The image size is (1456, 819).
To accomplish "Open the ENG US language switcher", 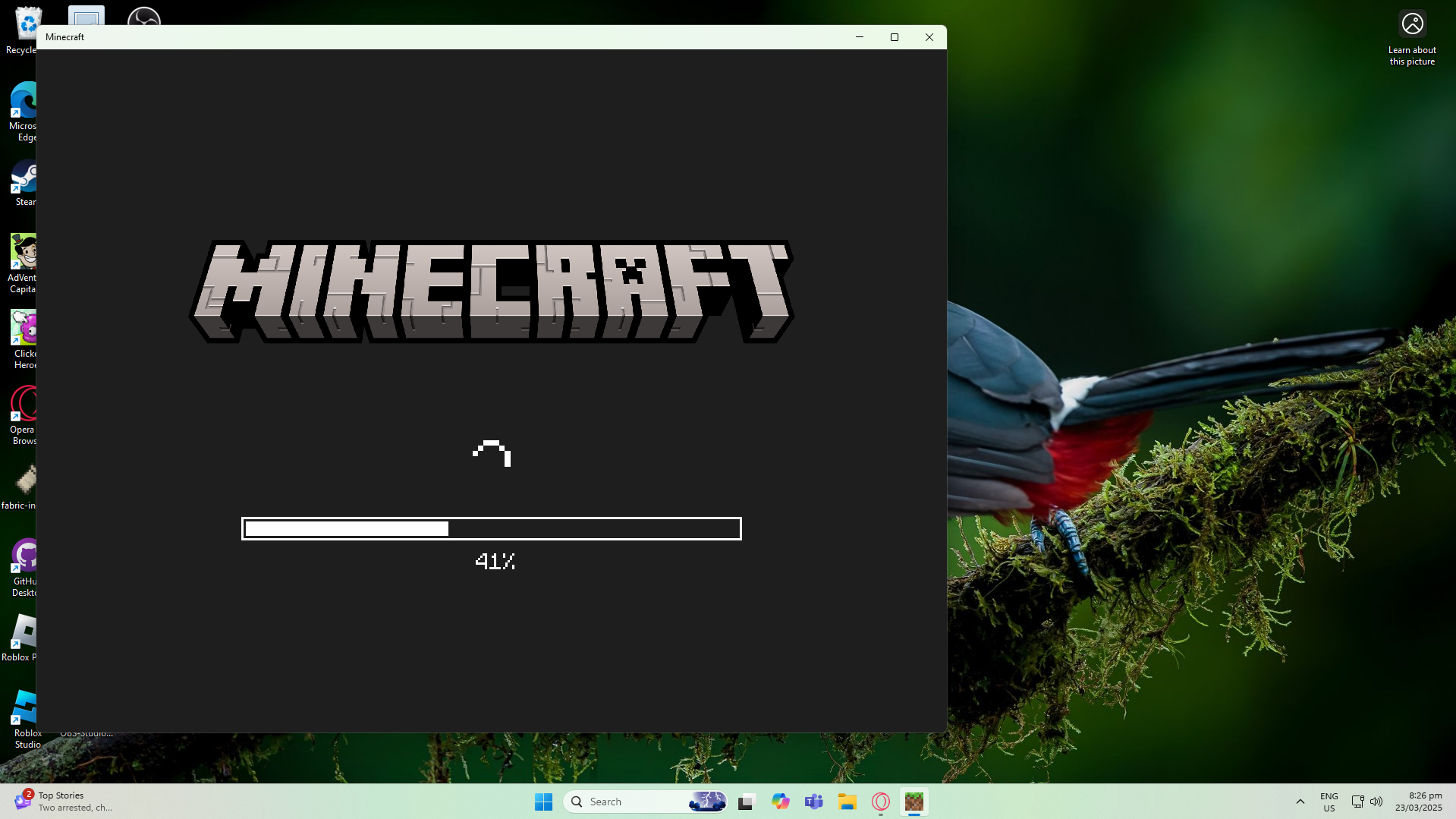I will [1329, 802].
